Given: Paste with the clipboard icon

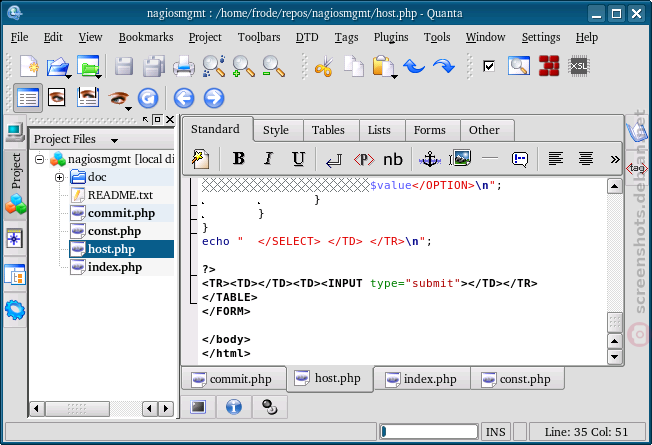Looking at the screenshot, I should point(382,66).
